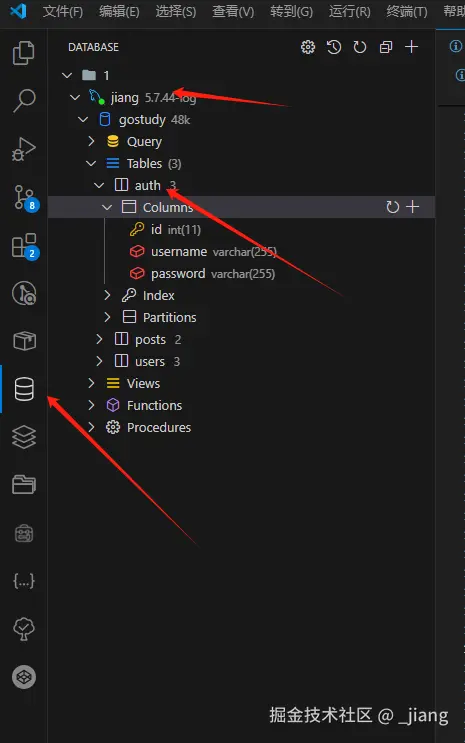Collapse the Tables (3) node

tap(91, 163)
